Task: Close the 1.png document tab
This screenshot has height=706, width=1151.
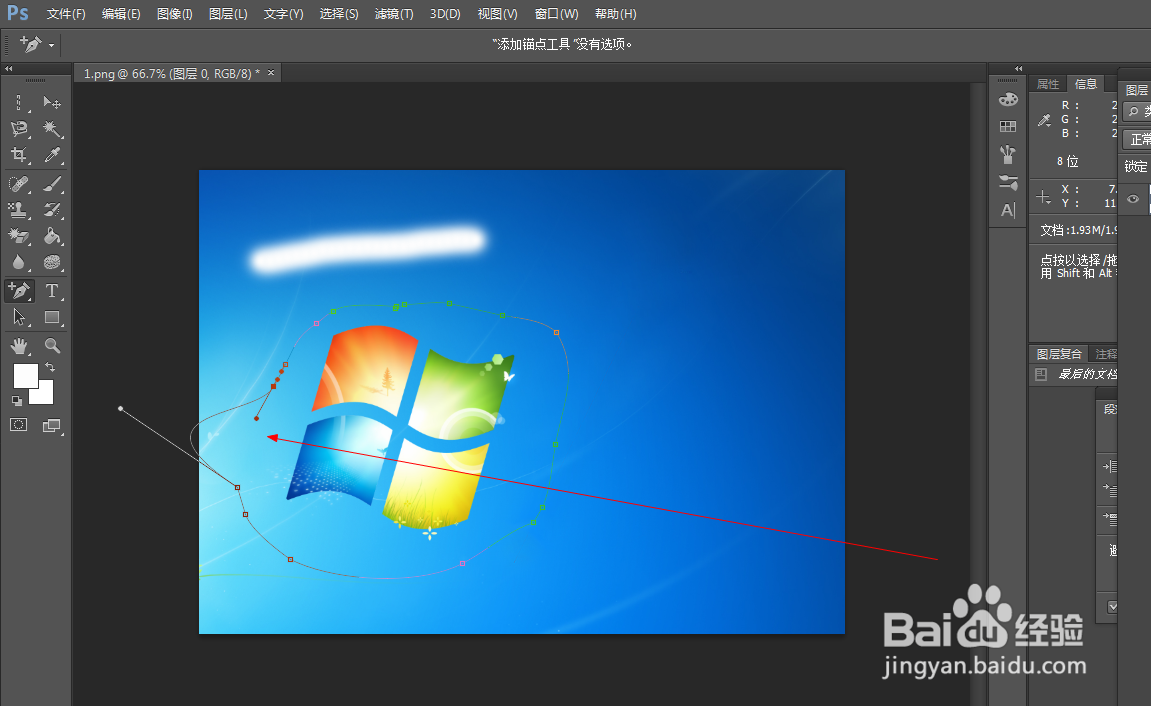Action: tap(271, 73)
